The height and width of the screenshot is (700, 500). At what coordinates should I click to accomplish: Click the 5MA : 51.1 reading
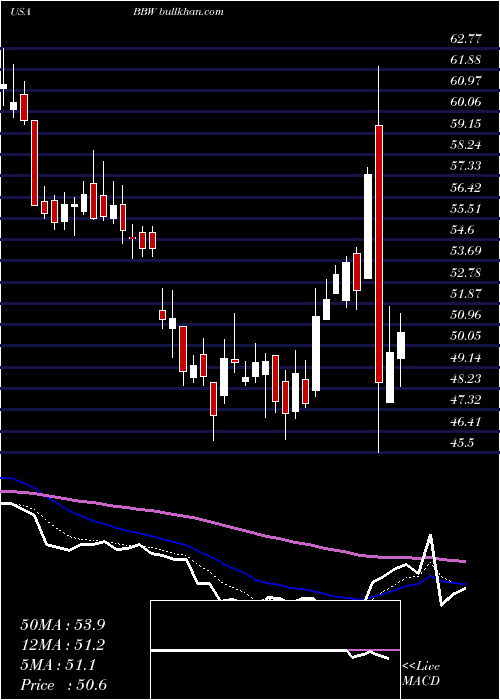point(58,666)
